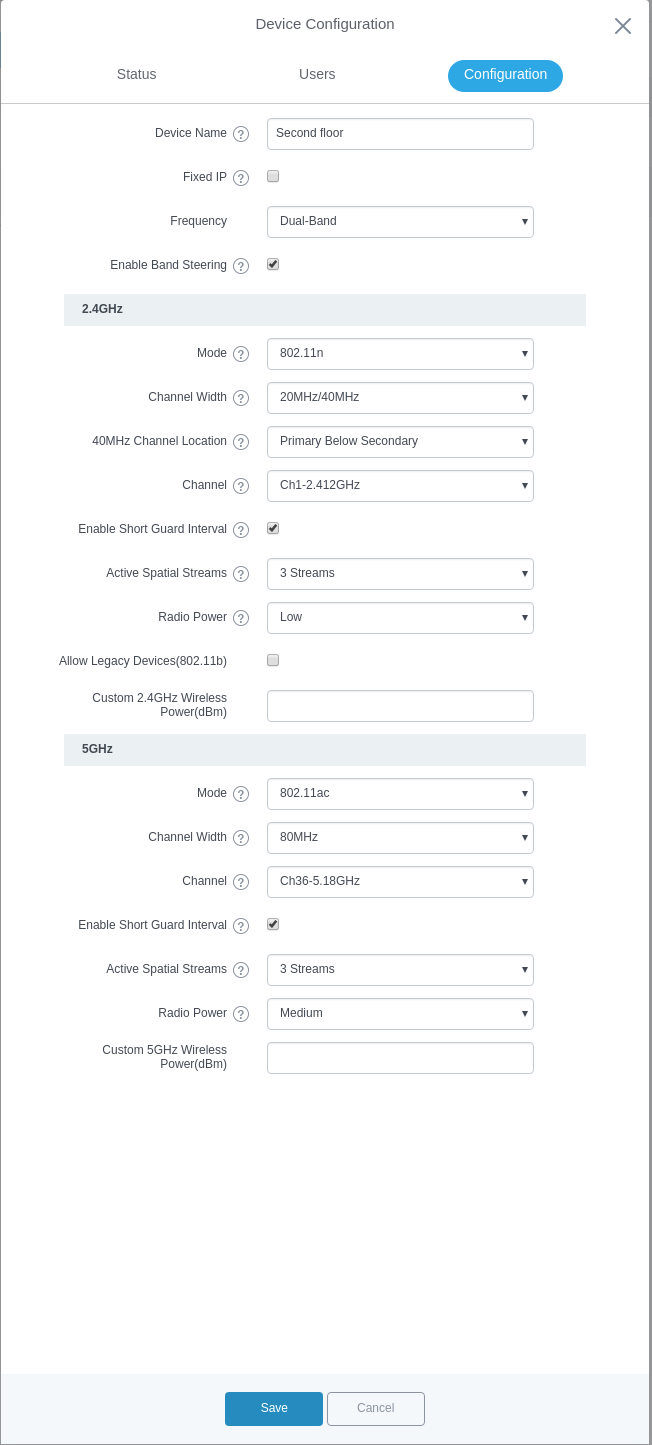This screenshot has height=1445, width=652.
Task: Click help icon next to 2.4GHz Mode
Action: [x=241, y=354]
